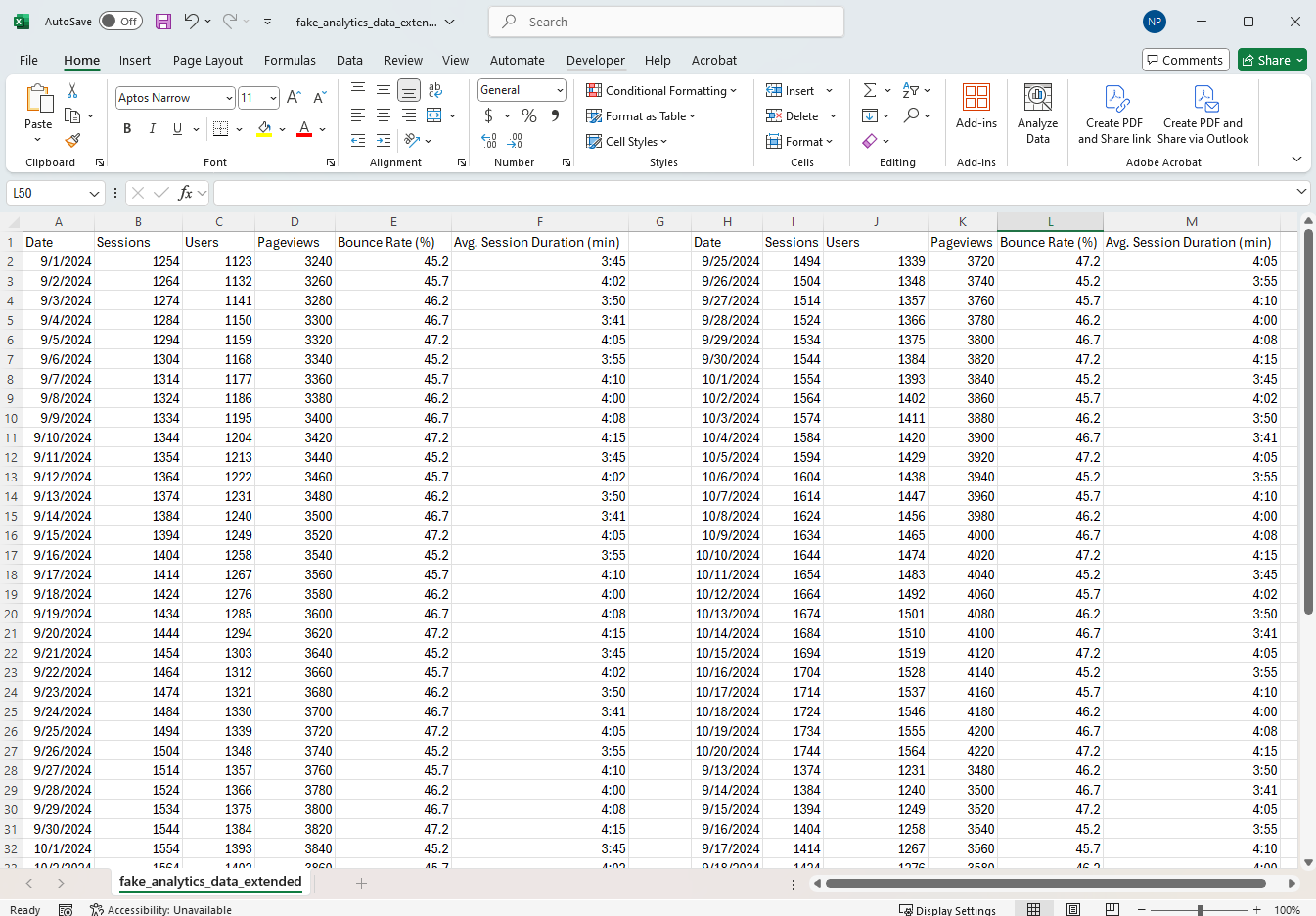The image size is (1316, 916).
Task: Click the Share button
Action: point(1271,60)
